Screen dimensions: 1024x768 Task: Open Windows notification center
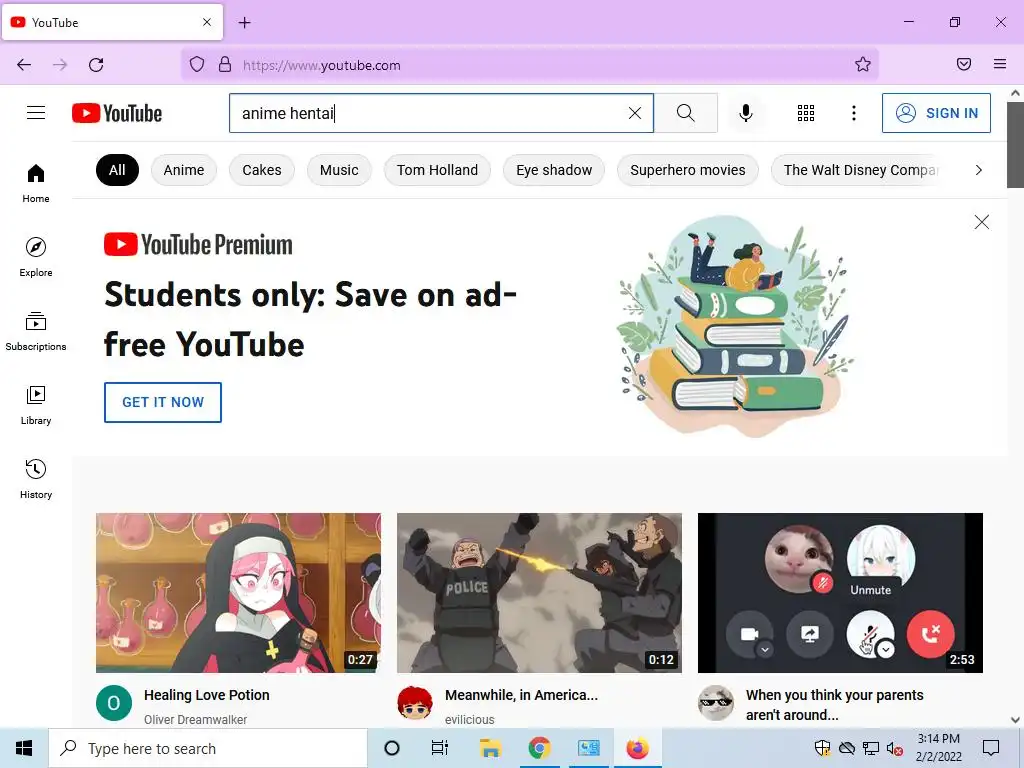(991, 748)
